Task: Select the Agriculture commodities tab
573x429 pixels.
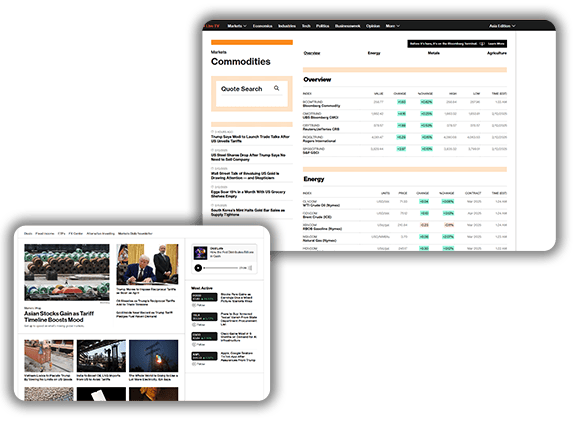Action: coord(497,53)
